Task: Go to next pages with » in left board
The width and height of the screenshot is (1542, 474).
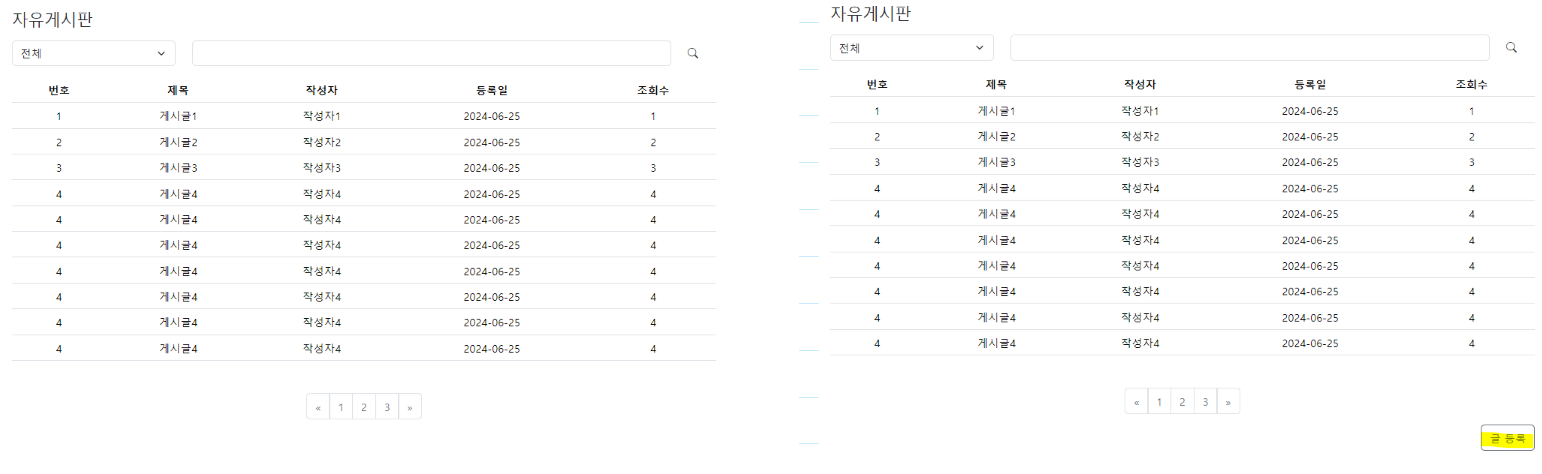Action: 410,407
